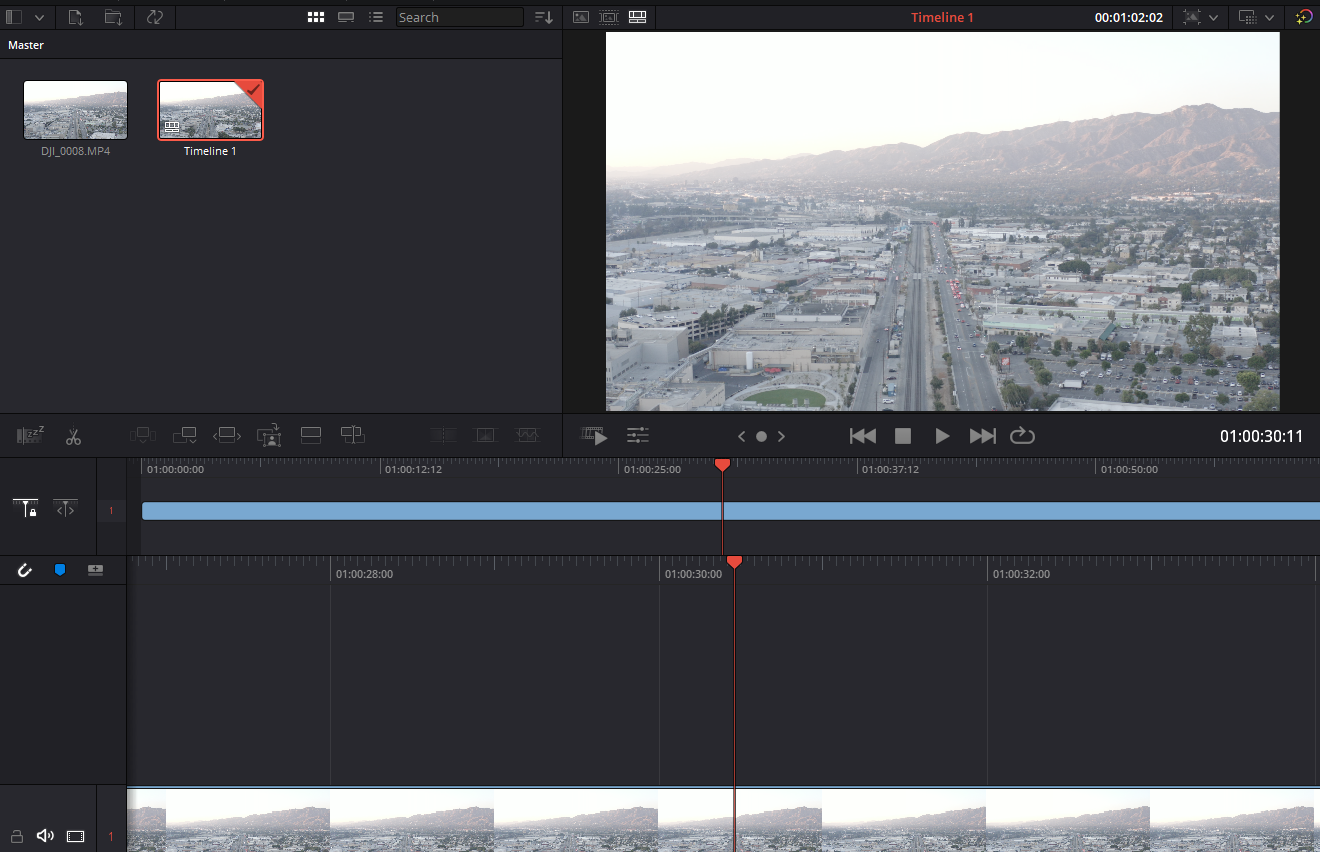
Task: Click the Add Track icon
Action: point(95,569)
